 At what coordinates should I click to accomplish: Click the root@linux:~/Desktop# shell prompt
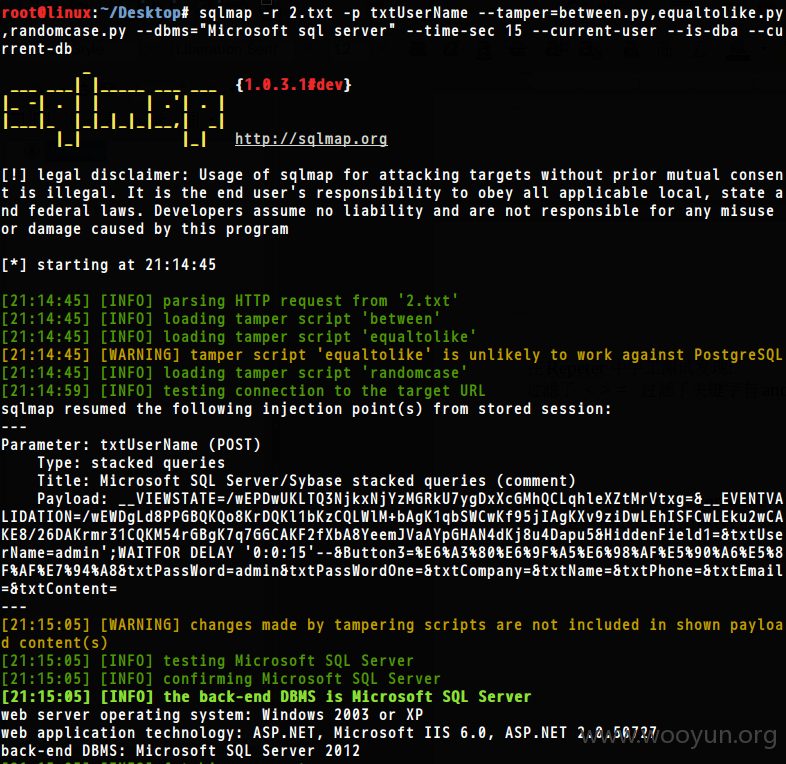click(x=95, y=13)
